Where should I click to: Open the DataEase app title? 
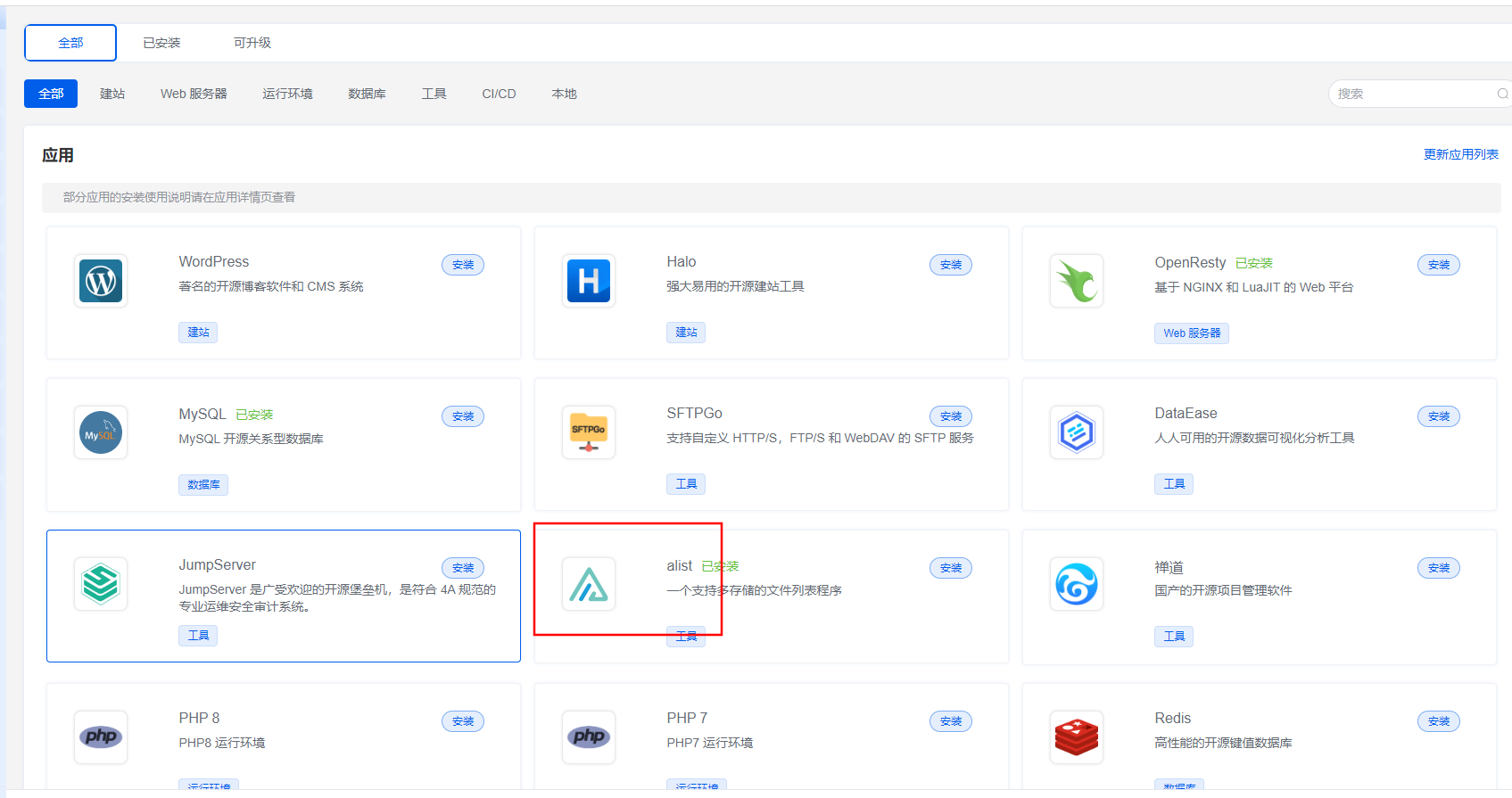1186,414
